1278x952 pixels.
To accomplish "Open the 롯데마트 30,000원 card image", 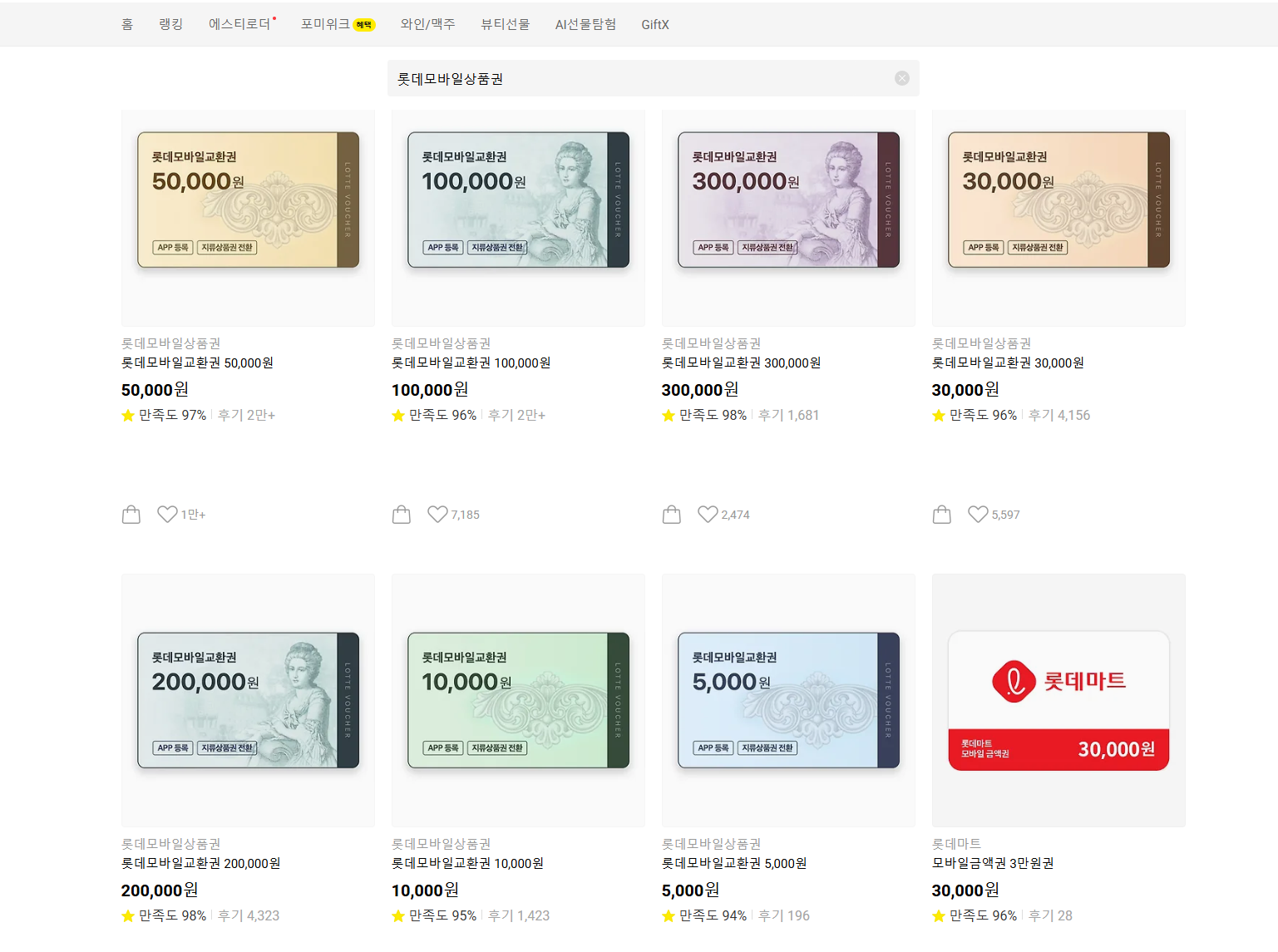I will pos(1058,700).
